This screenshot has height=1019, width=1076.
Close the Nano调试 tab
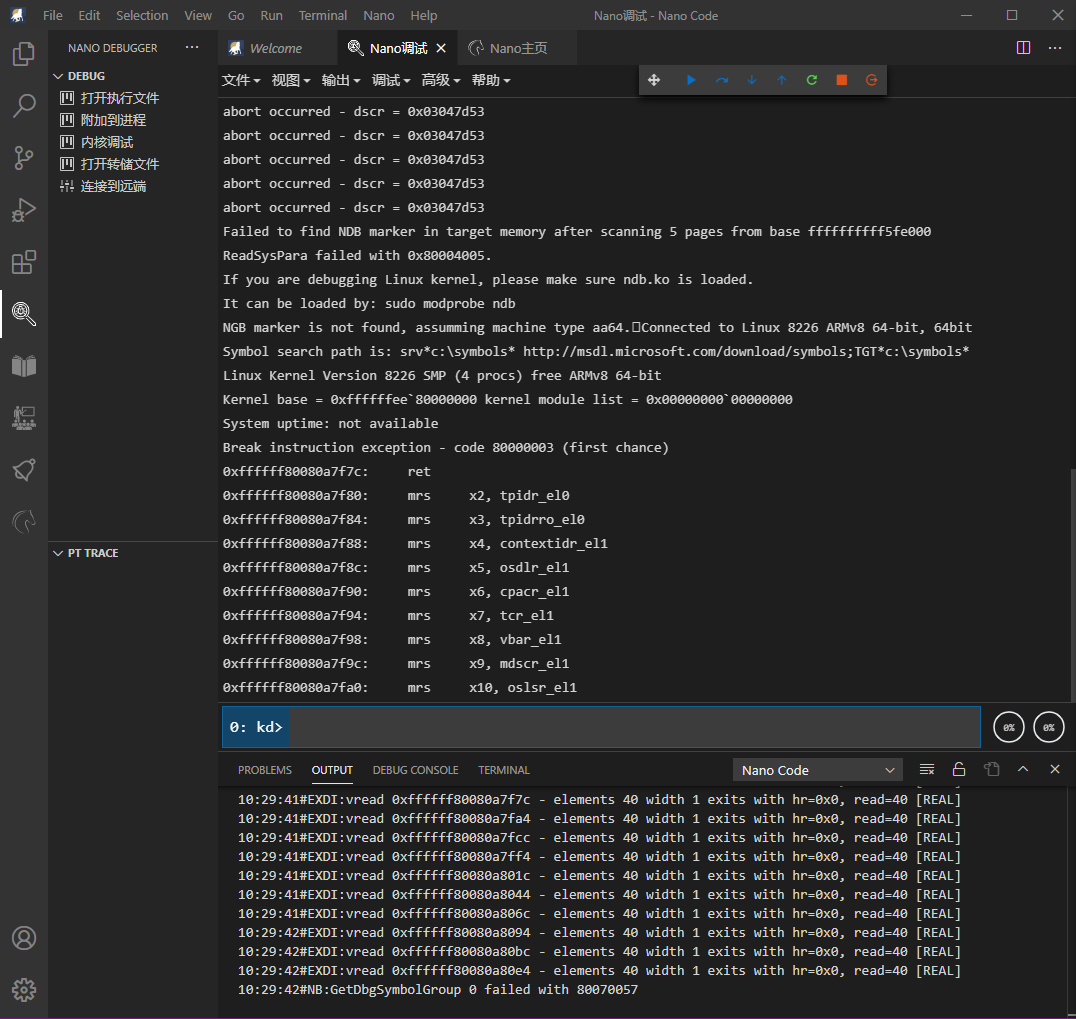click(x=441, y=48)
